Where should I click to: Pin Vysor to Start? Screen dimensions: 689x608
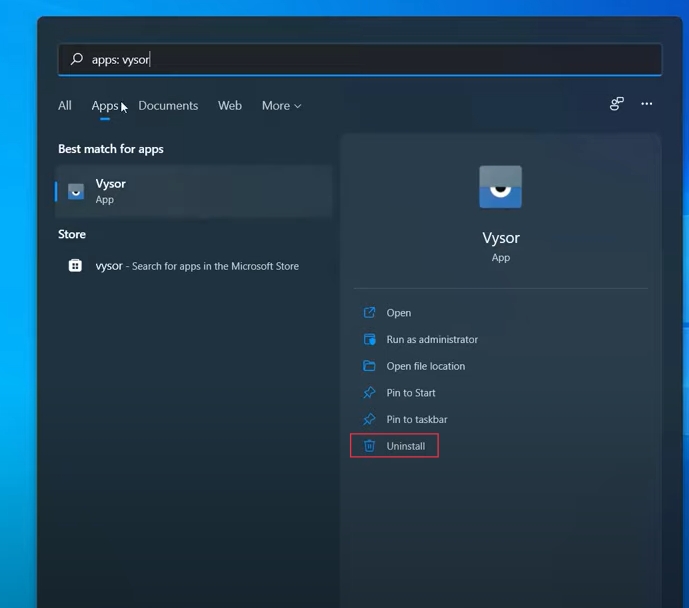coord(411,393)
